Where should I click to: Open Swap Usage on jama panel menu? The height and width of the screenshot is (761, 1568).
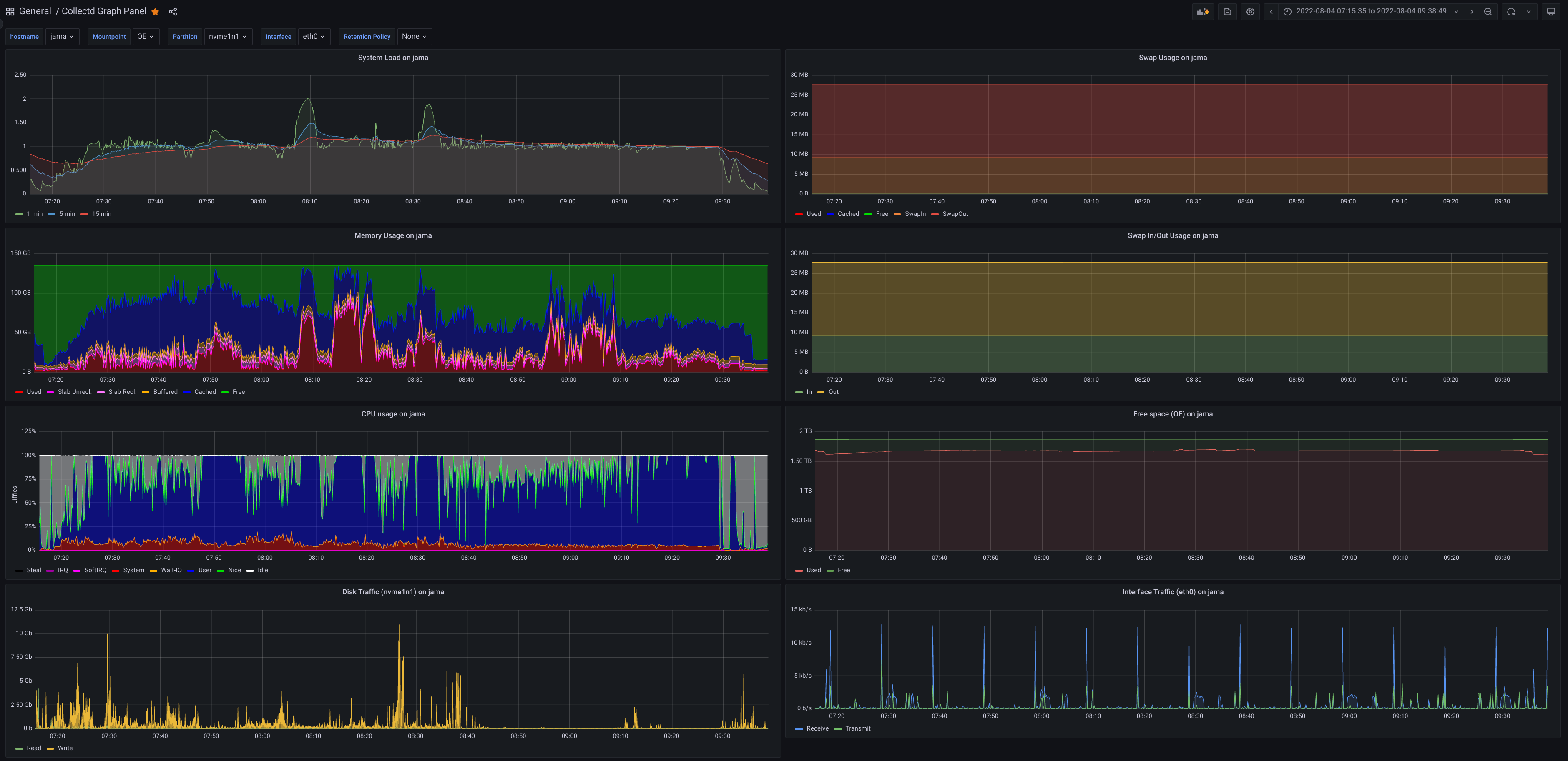pyautogui.click(x=1172, y=58)
